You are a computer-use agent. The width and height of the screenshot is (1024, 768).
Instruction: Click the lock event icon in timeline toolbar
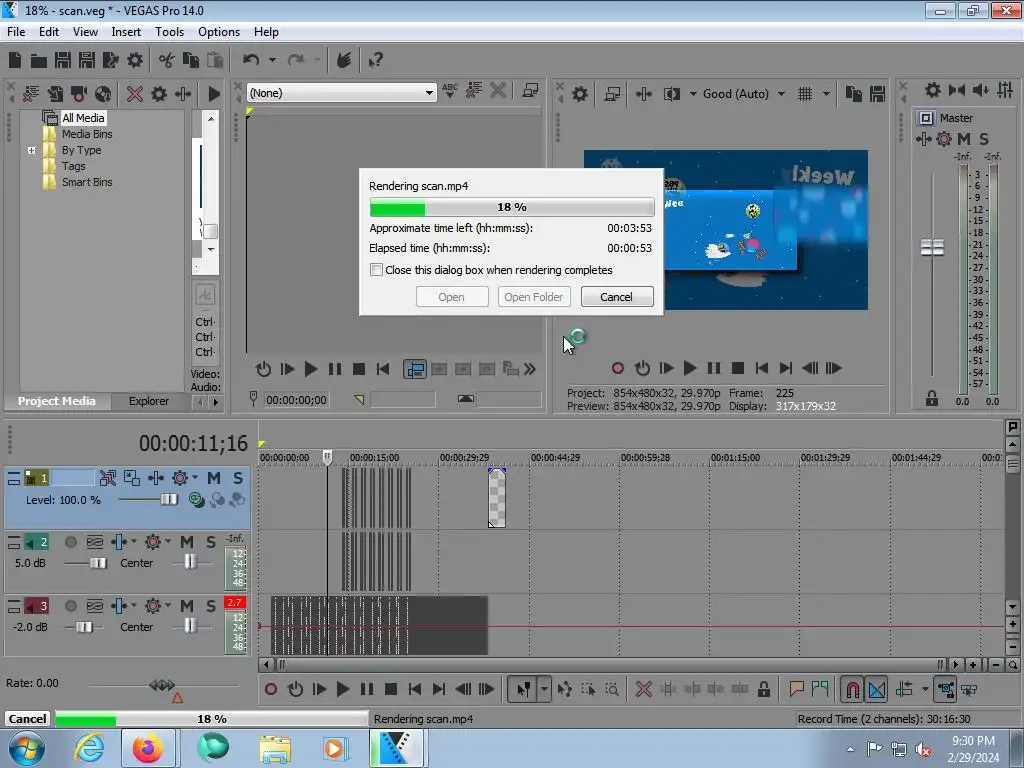pos(763,689)
